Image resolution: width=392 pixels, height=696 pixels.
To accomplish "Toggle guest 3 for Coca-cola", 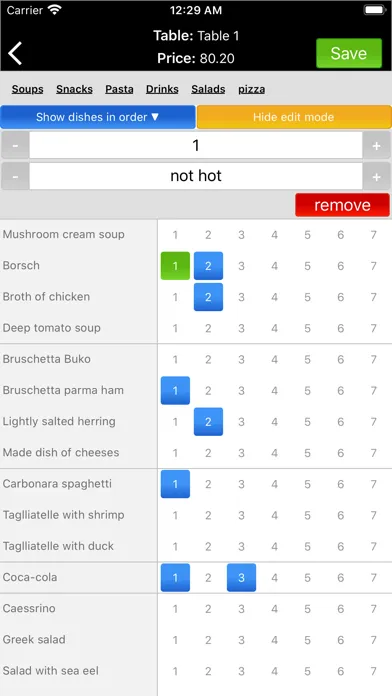I will pos(242,577).
